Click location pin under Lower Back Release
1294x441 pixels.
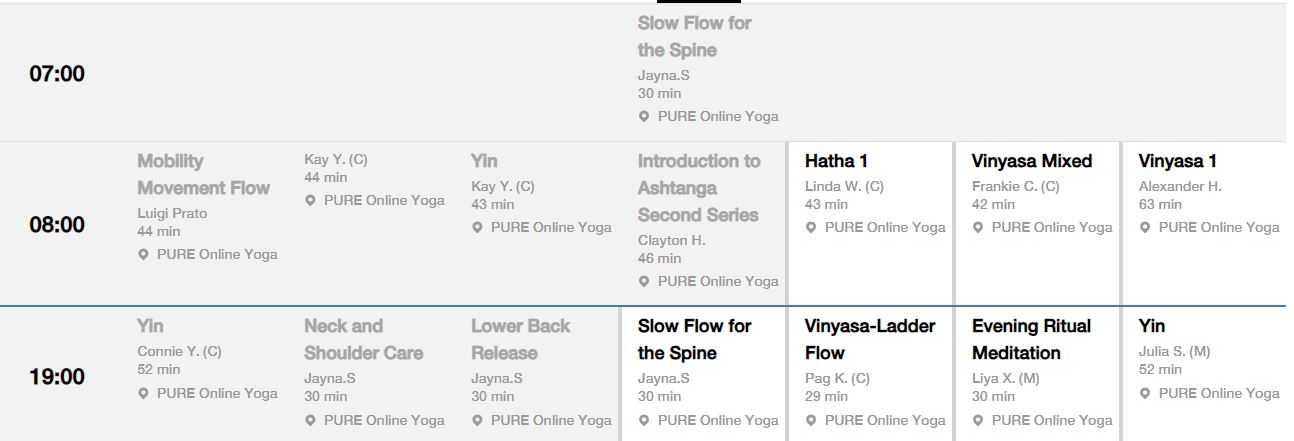(478, 420)
